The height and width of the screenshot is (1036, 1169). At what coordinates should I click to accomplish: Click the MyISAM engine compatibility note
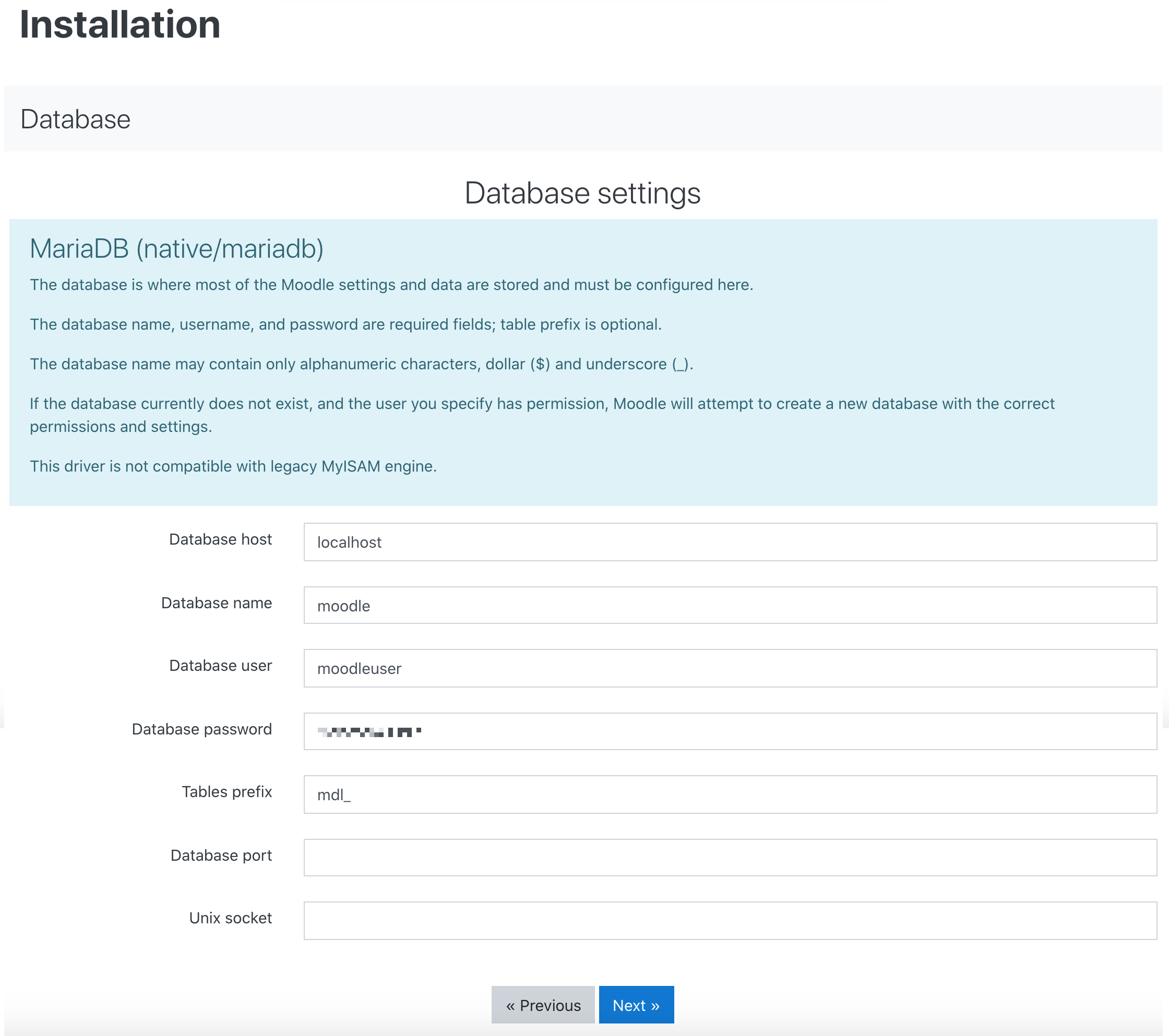[x=233, y=466]
